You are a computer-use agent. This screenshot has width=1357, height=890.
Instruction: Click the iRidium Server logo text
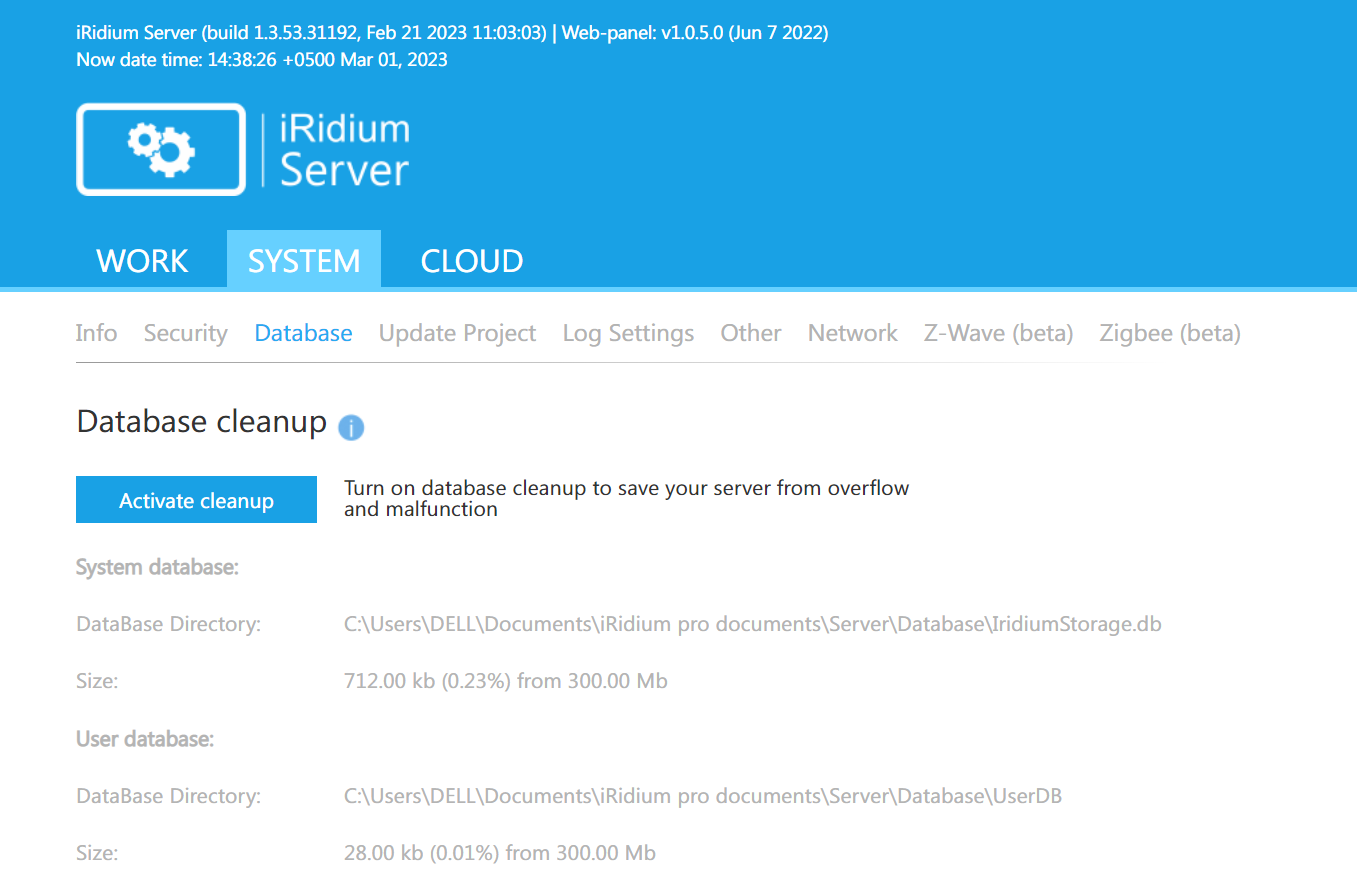(344, 150)
